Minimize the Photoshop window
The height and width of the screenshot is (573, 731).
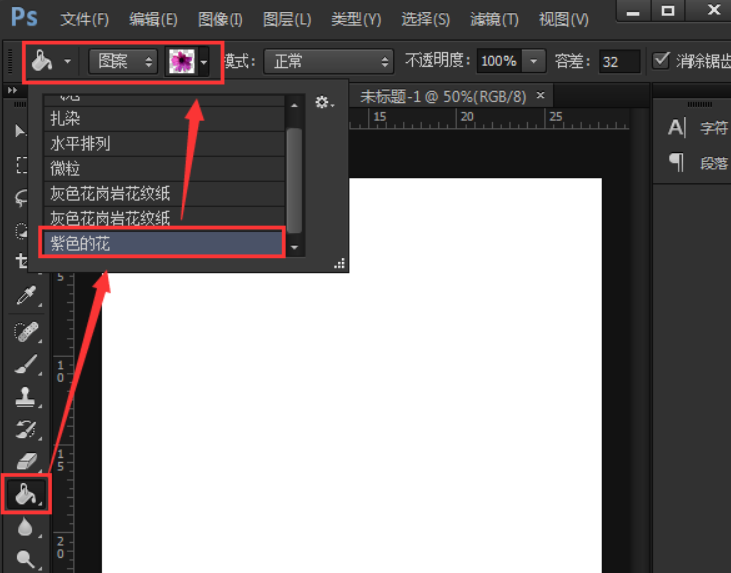tap(633, 11)
